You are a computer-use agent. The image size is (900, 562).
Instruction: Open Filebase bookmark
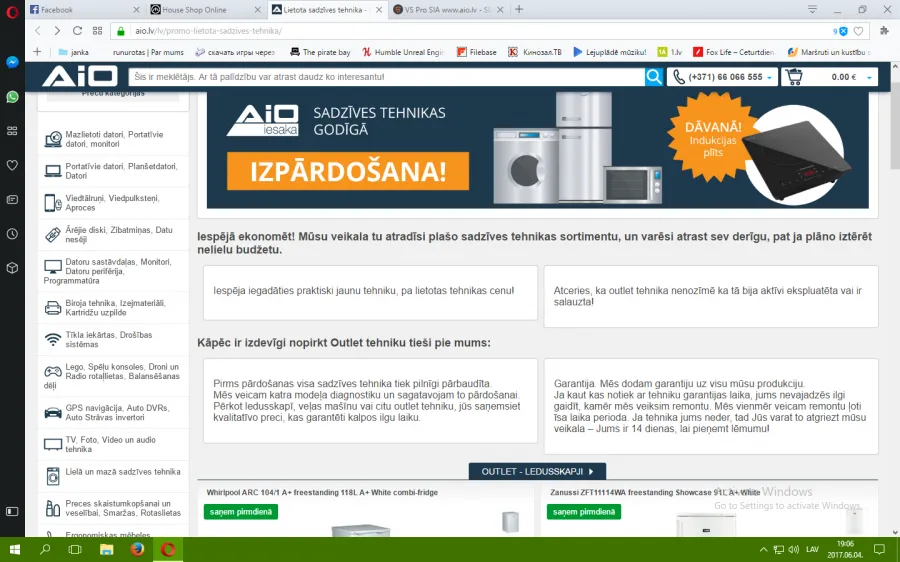pyautogui.click(x=477, y=52)
